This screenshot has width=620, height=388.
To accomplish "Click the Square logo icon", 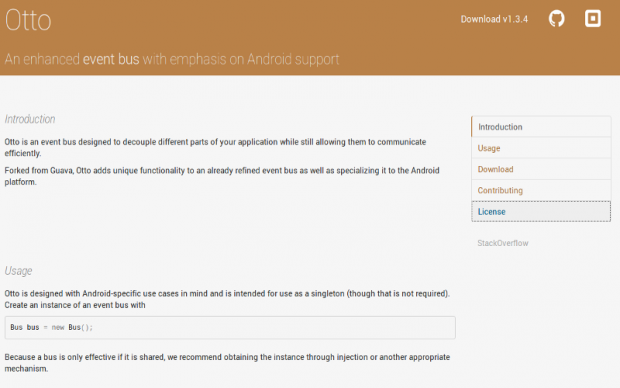I will (x=593, y=19).
